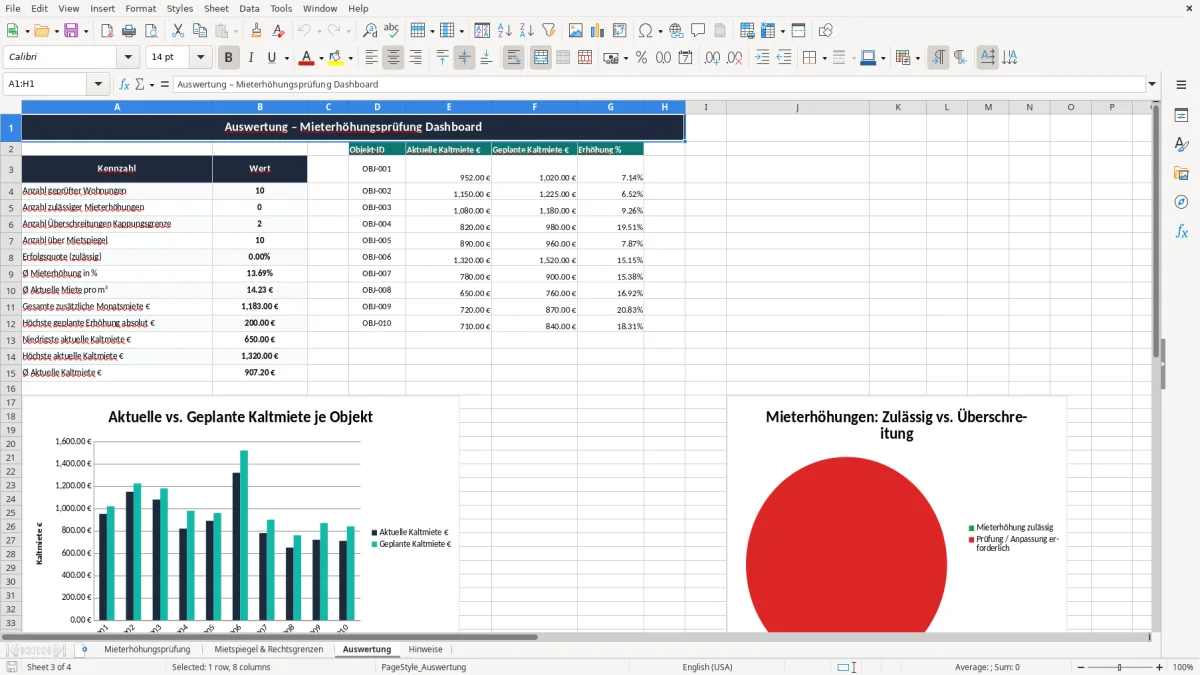The image size is (1200, 675).
Task: Open the Insert menu
Action: pos(102,8)
